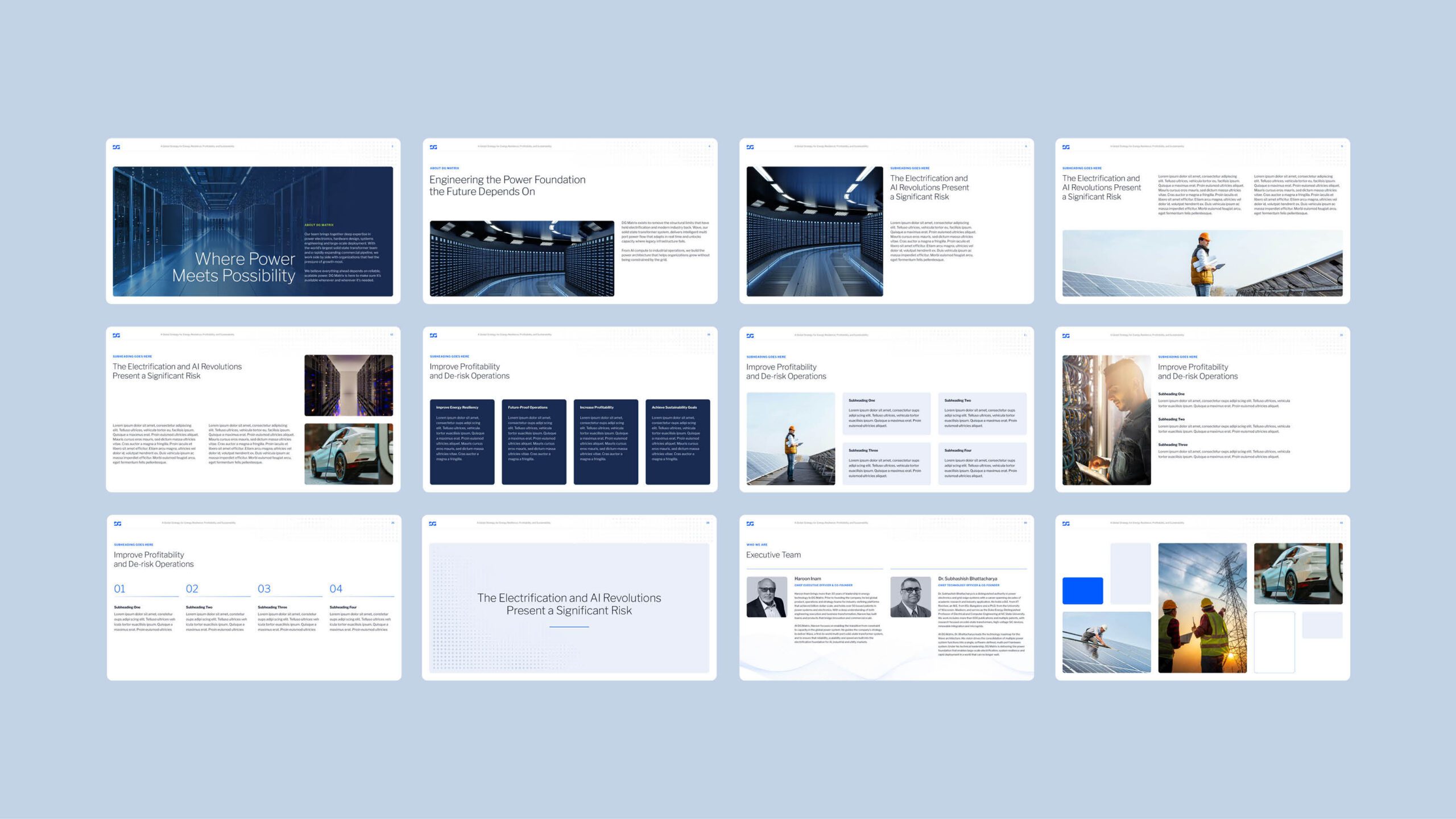Screen dimensions: 1456x819
Task: Click the man with tablet server photo
Action: click(1106, 420)
